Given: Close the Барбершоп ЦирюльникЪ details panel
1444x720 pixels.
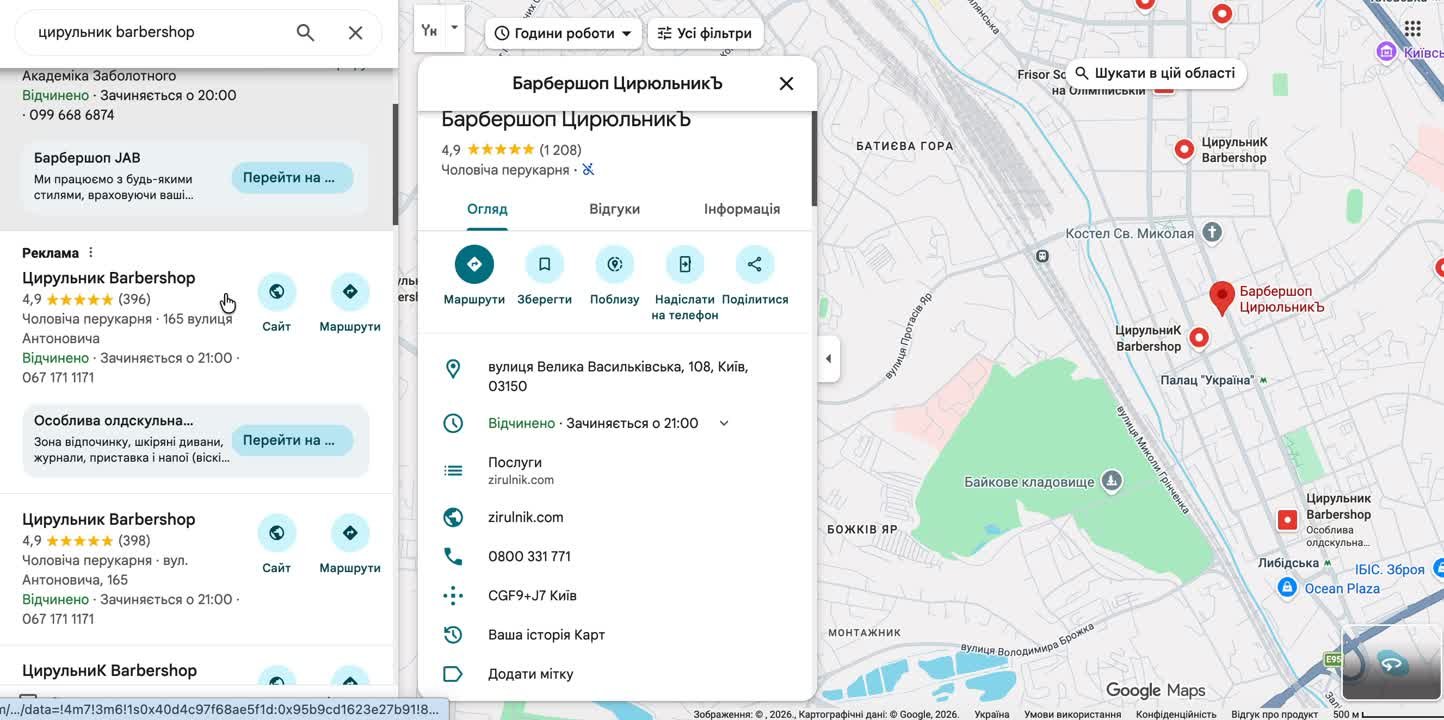Looking at the screenshot, I should click(x=786, y=84).
